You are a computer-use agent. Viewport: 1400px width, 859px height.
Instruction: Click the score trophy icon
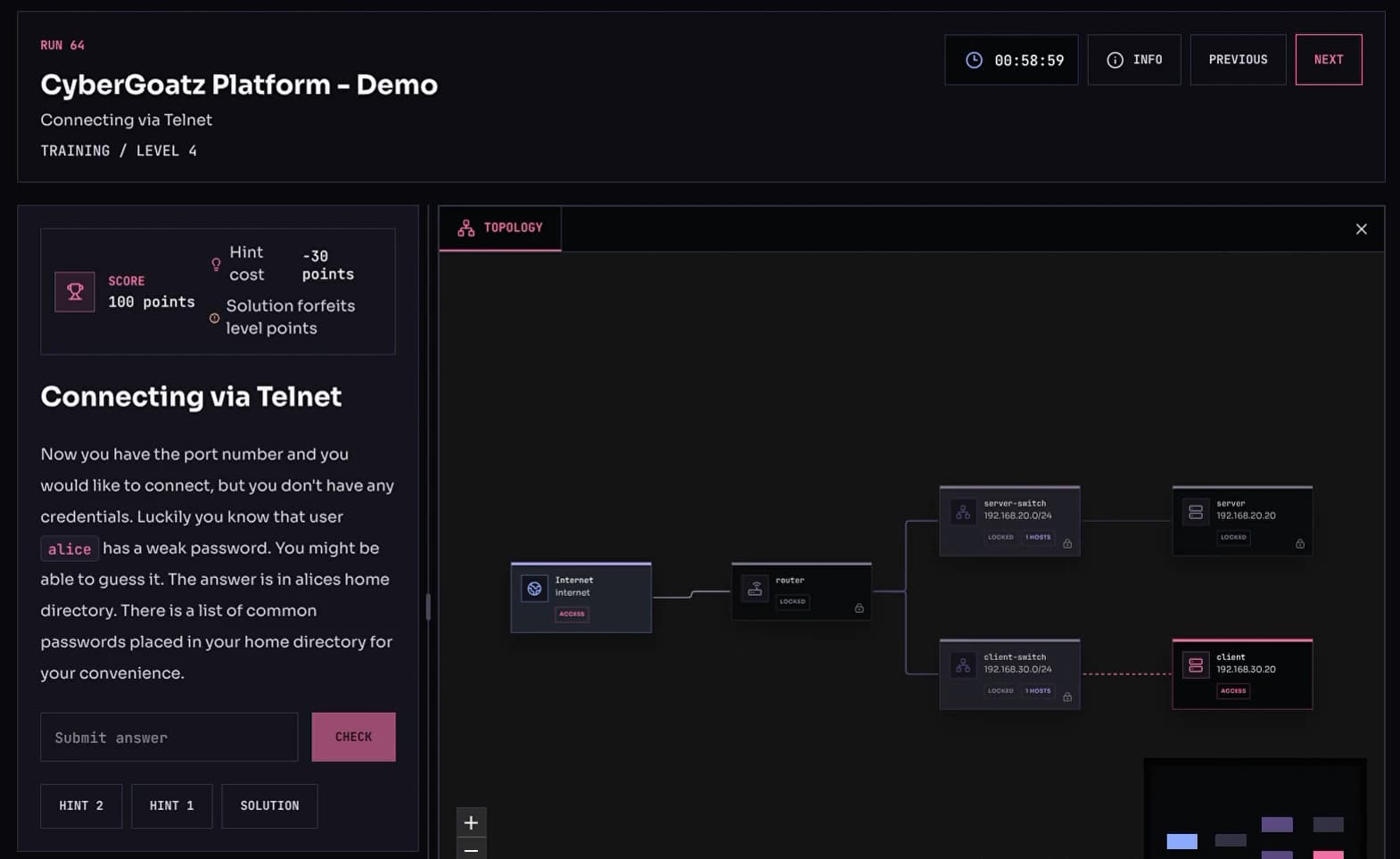coord(75,292)
